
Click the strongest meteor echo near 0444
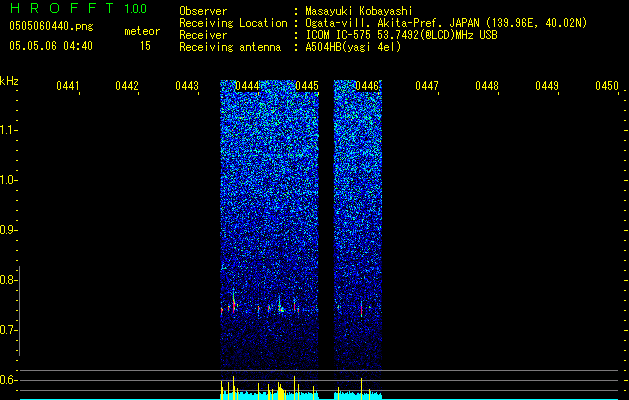click(x=233, y=302)
